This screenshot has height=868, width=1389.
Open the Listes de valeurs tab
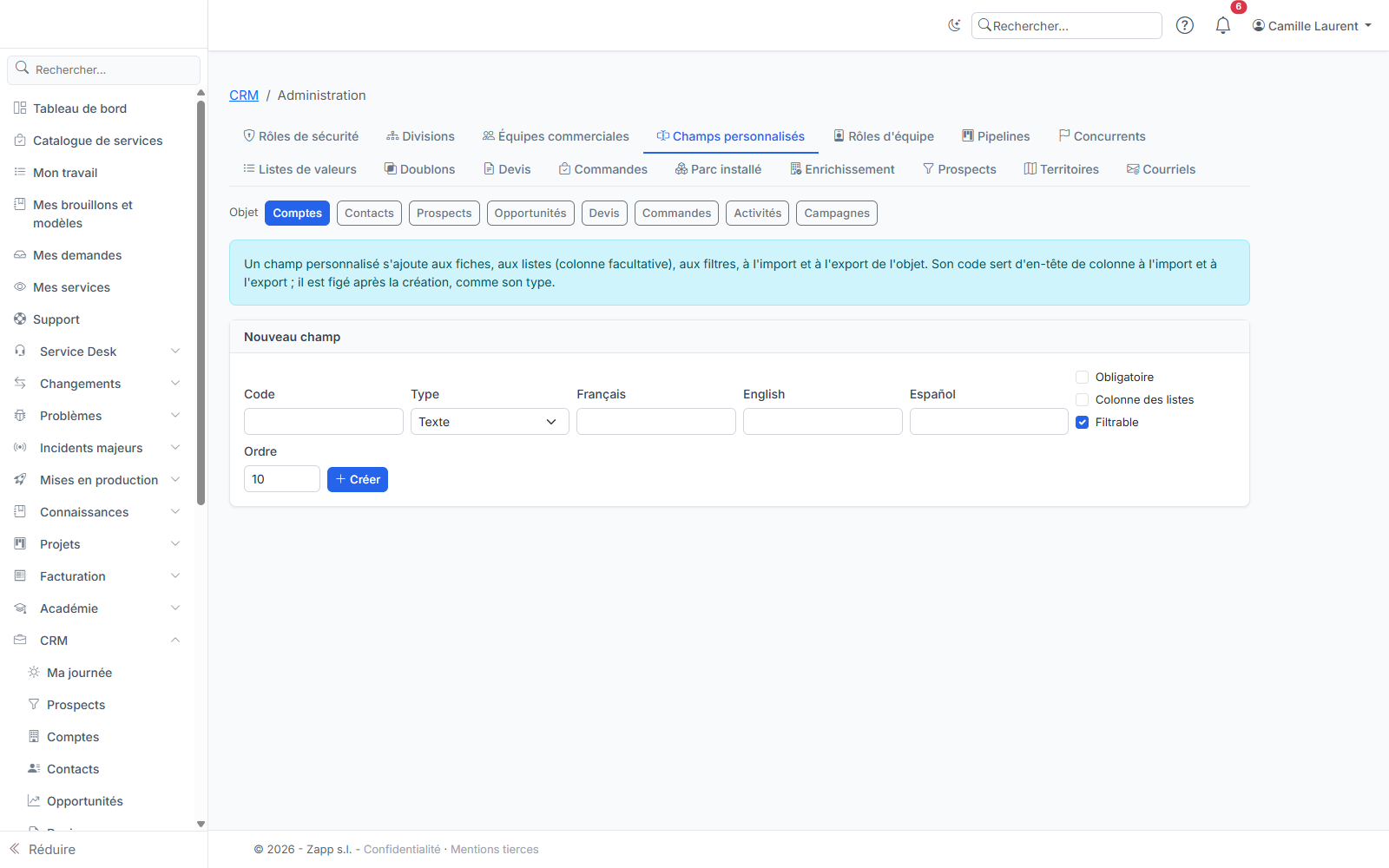point(300,169)
